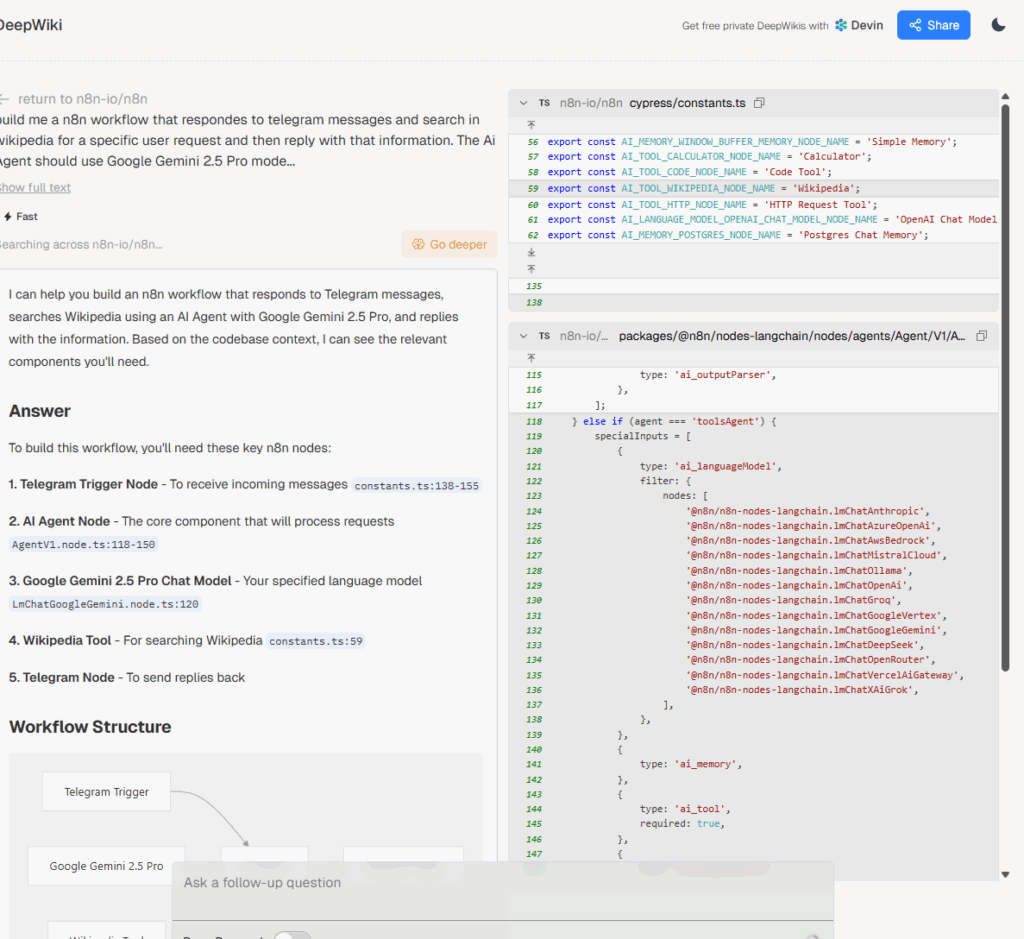Image resolution: width=1024 pixels, height=939 pixels.
Task: Select the Telegram Trigger diagram node
Action: (x=106, y=791)
